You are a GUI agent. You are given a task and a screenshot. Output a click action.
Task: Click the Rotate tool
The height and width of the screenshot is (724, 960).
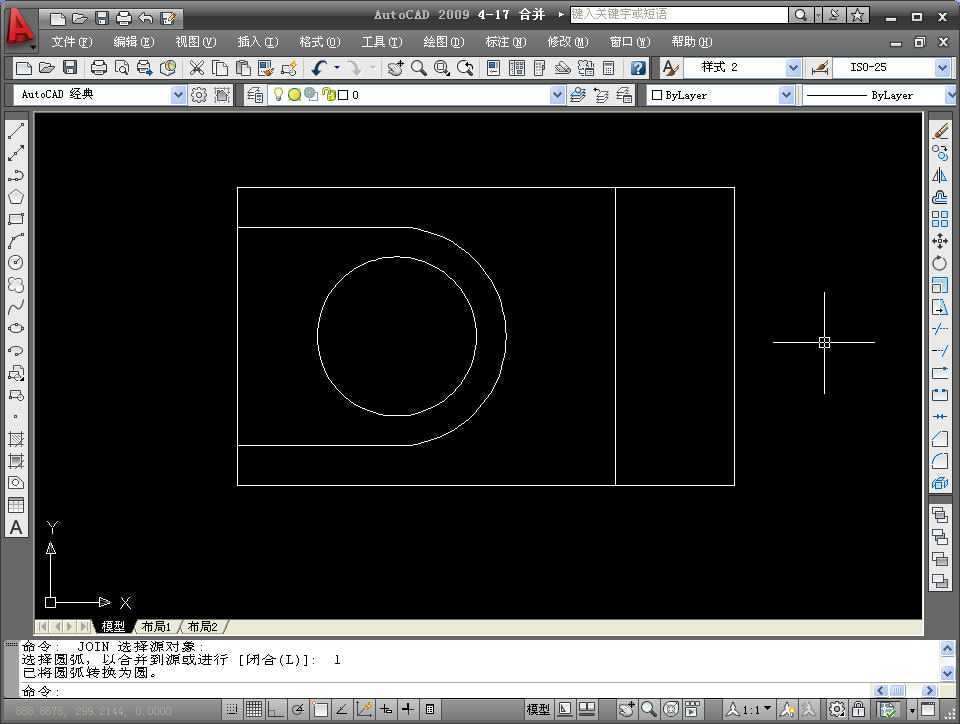[x=940, y=263]
